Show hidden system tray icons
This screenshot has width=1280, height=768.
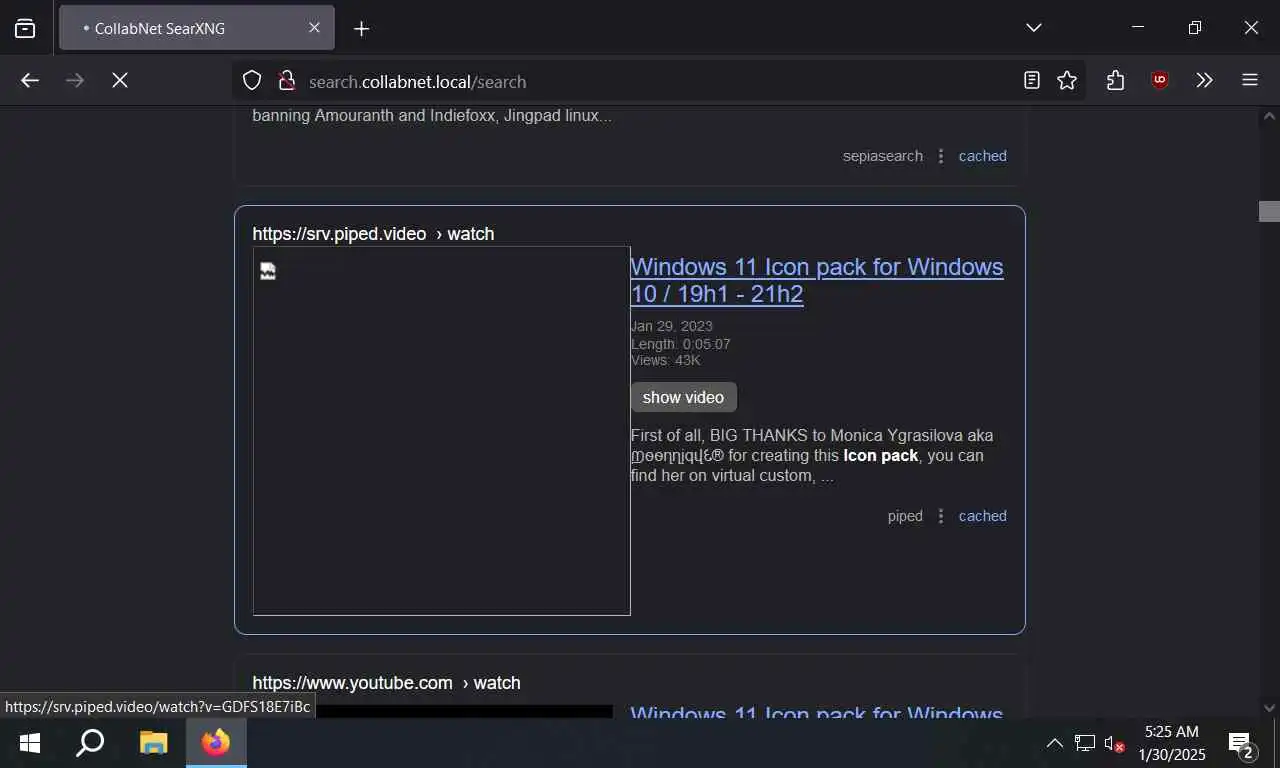(x=1054, y=743)
